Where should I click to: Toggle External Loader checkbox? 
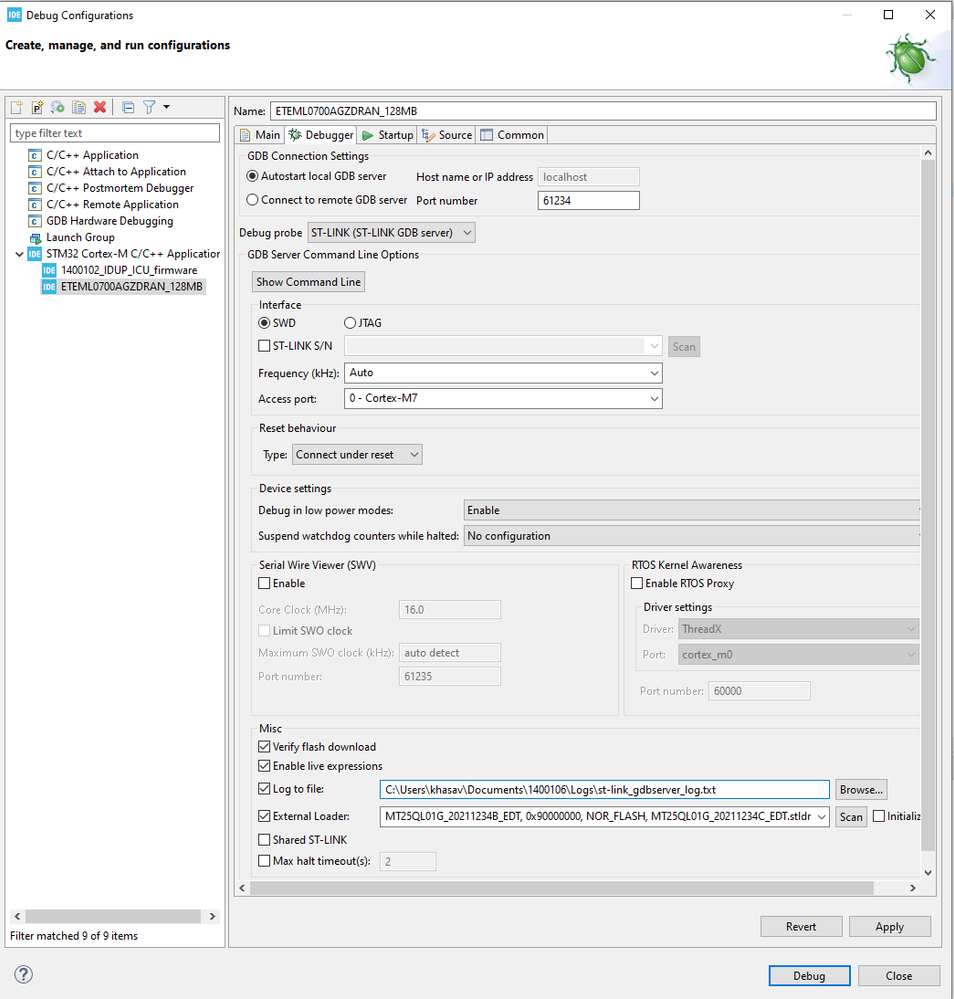pyautogui.click(x=264, y=816)
